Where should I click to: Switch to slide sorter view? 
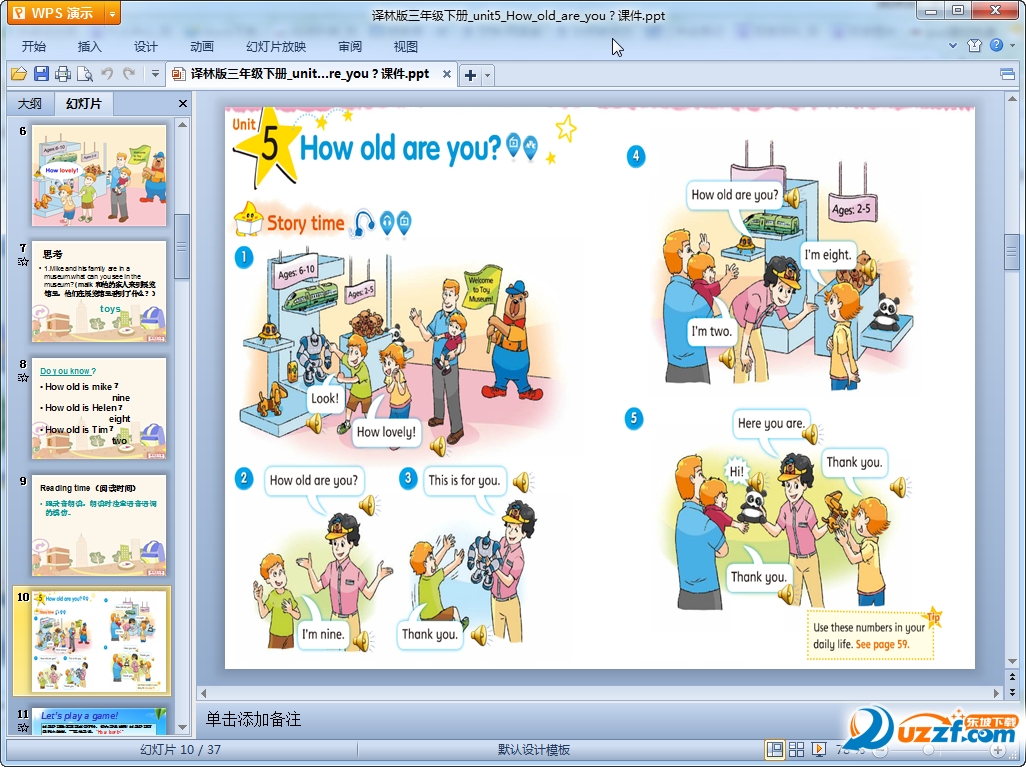(796, 749)
